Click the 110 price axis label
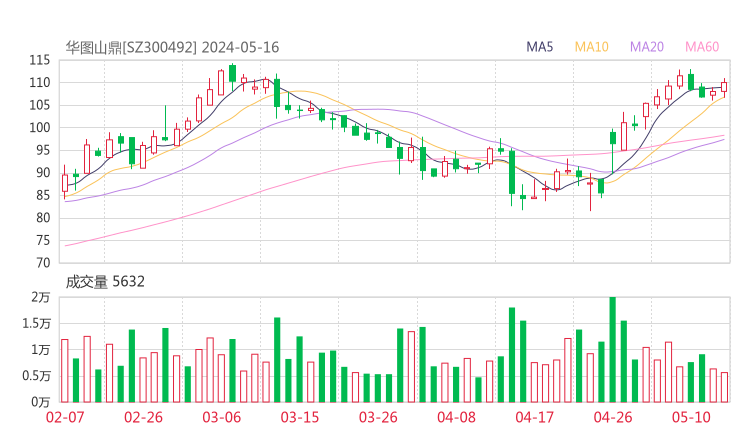 [x=40, y=83]
